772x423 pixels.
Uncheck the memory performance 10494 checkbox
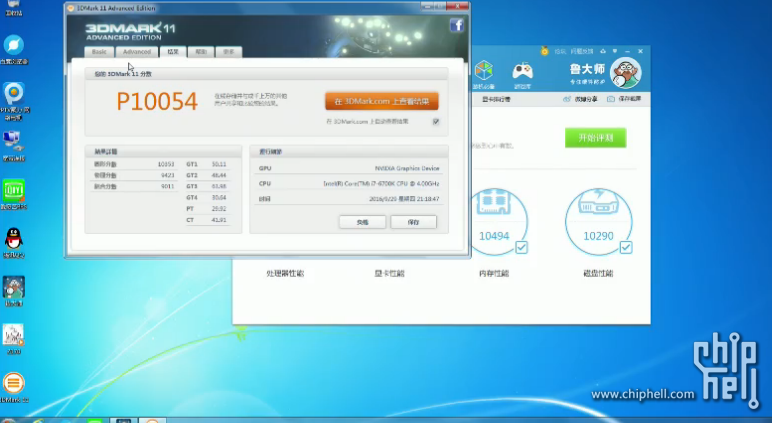[x=522, y=247]
